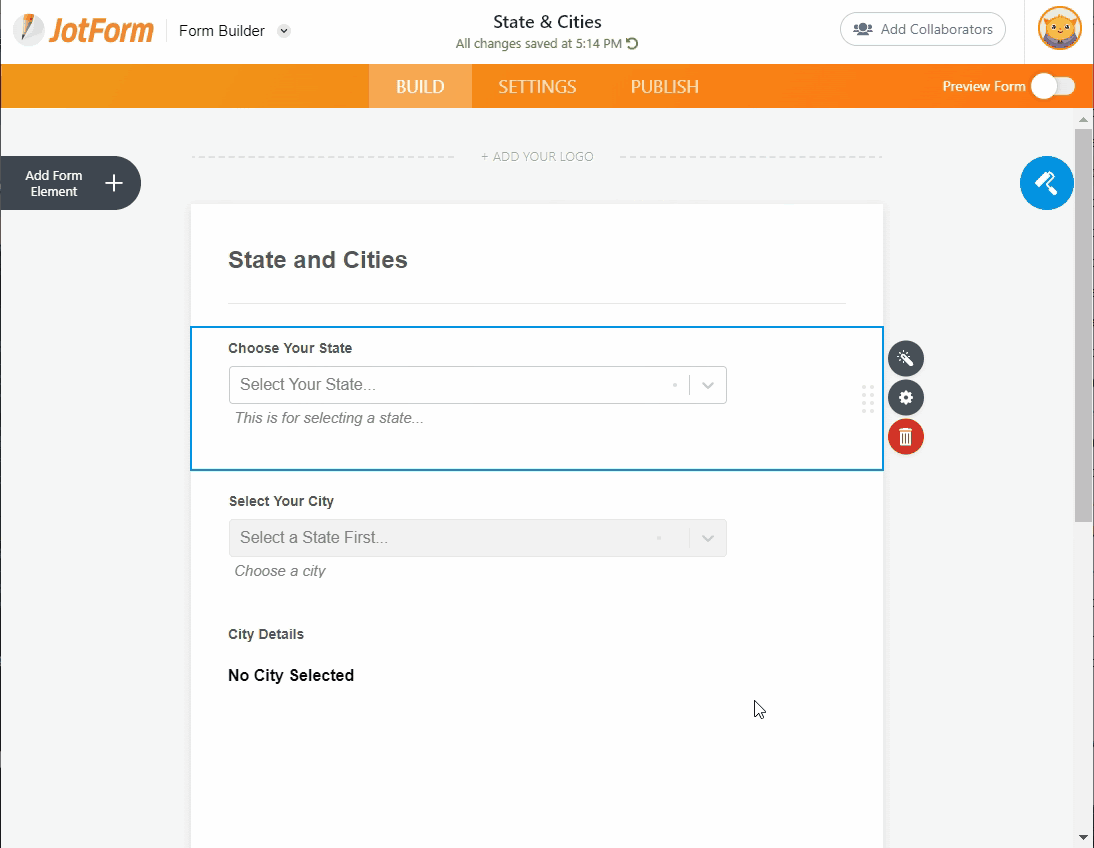Click the State and Cities form heading
The image size is (1094, 848).
coord(318,260)
